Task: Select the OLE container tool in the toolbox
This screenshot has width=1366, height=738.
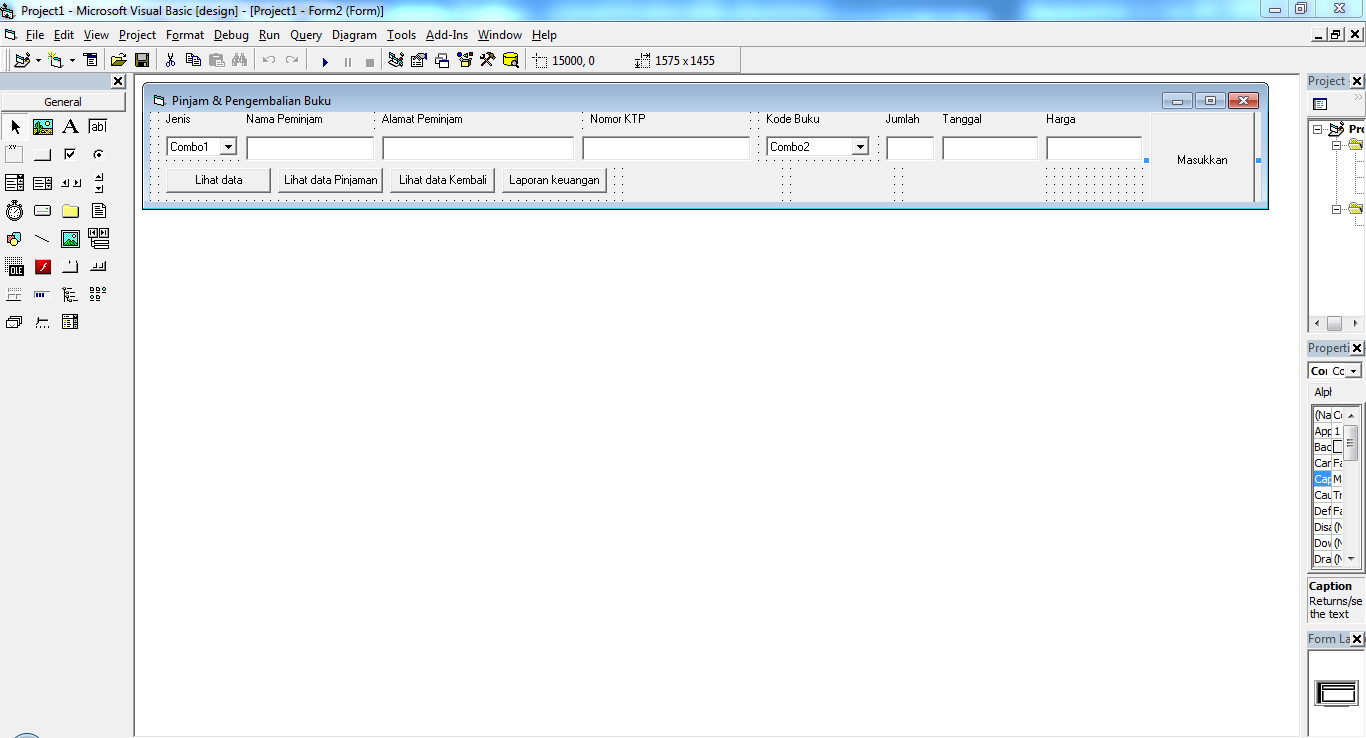Action: coord(14,266)
